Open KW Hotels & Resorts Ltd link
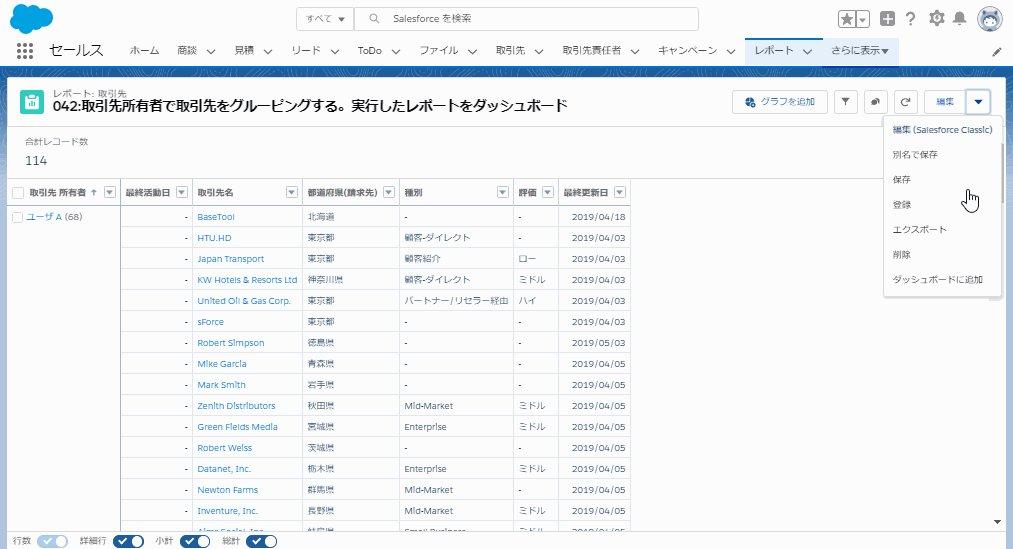This screenshot has width=1013, height=549. (x=247, y=280)
